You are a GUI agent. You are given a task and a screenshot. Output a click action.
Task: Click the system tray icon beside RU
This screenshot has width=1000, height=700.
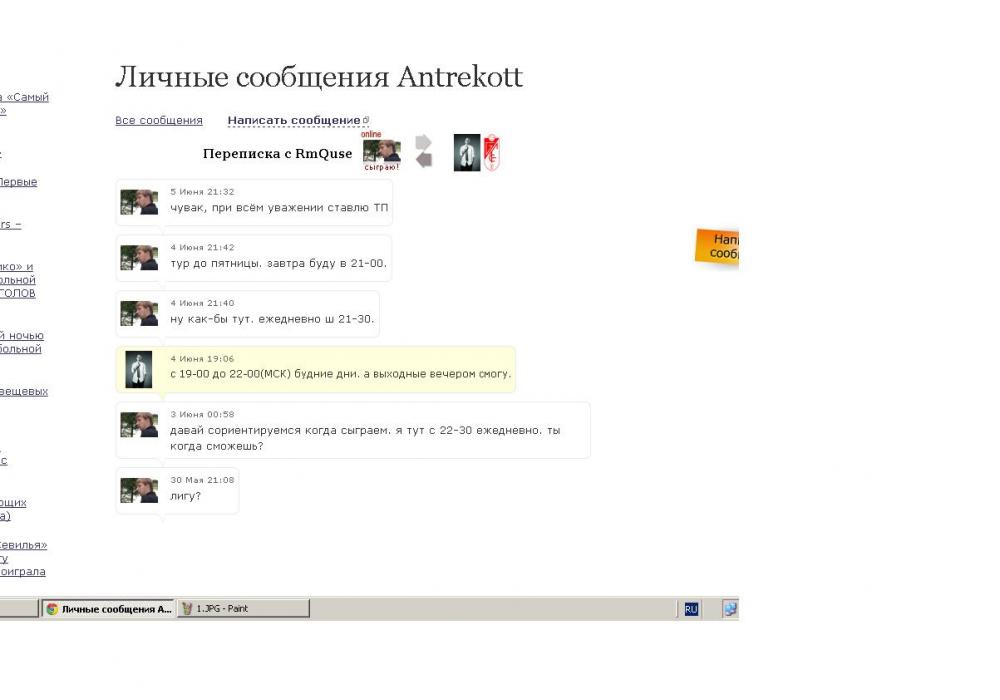tap(730, 609)
